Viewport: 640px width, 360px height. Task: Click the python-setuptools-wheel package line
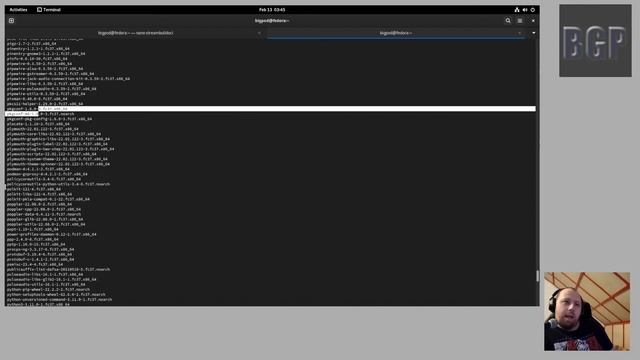coord(56,294)
